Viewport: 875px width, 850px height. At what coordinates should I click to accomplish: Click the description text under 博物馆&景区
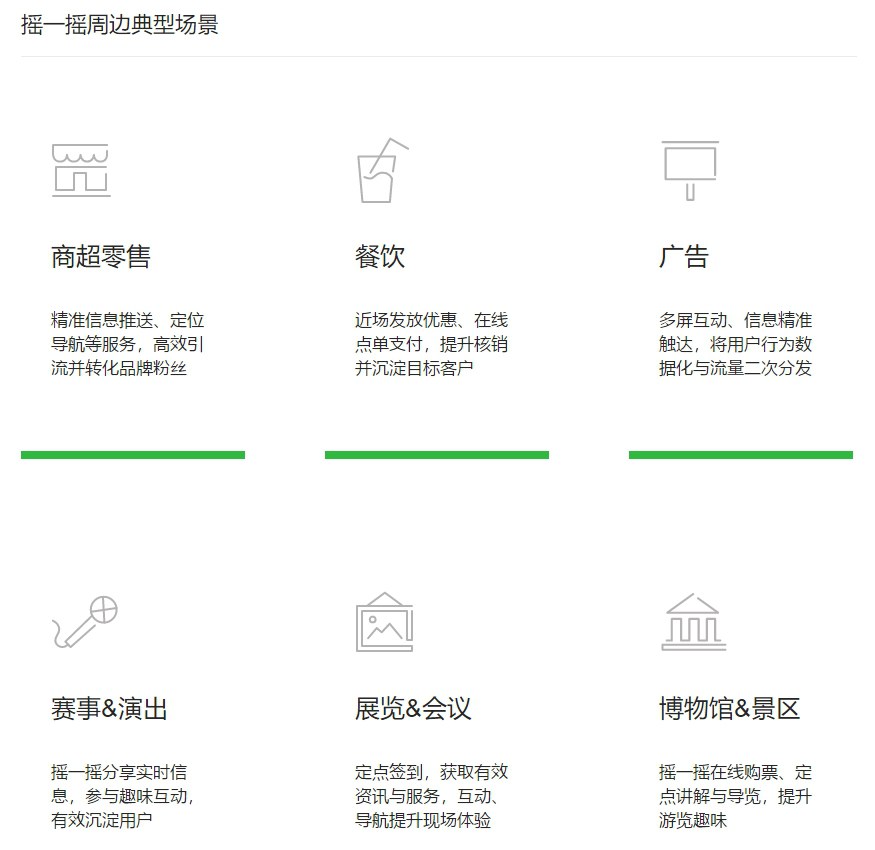click(x=732, y=794)
